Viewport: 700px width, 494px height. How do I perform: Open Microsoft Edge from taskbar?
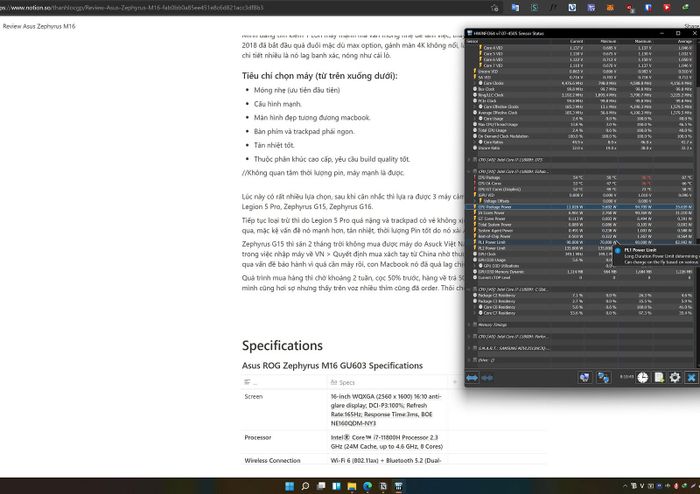367,486
